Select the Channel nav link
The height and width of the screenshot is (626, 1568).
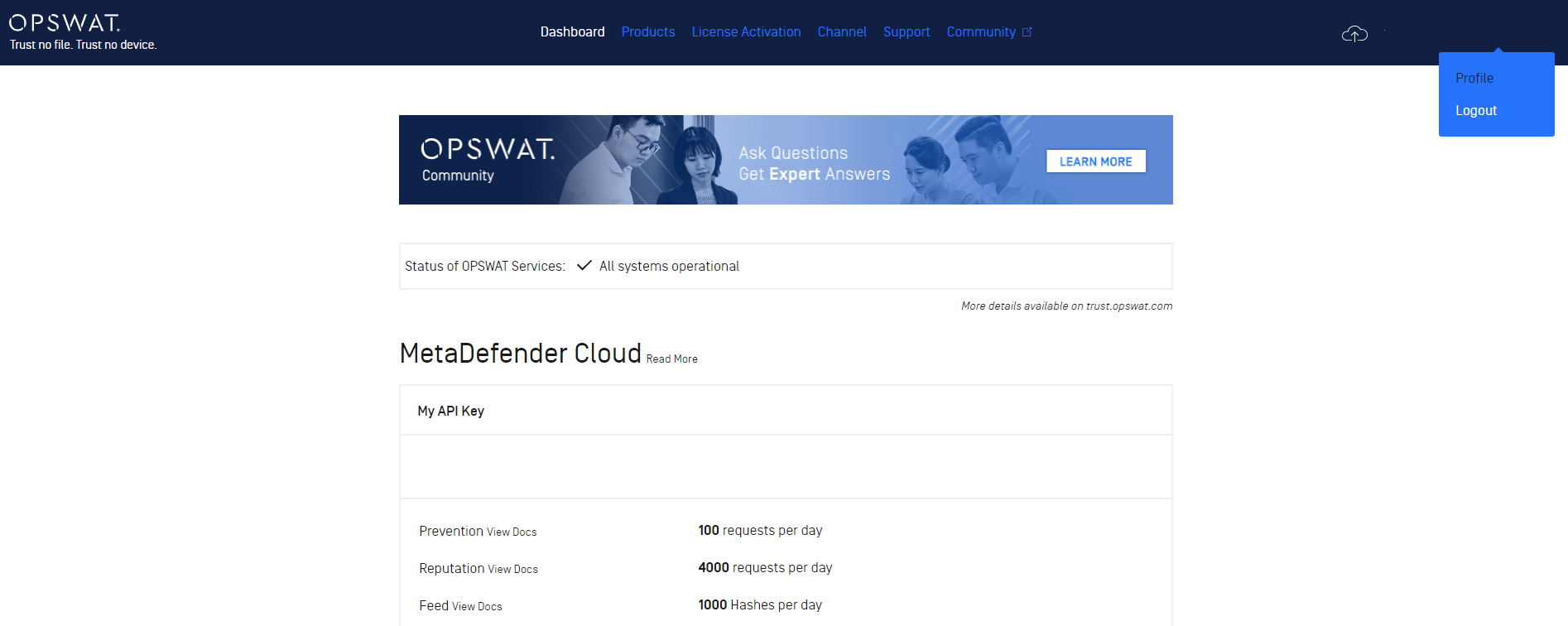(842, 32)
